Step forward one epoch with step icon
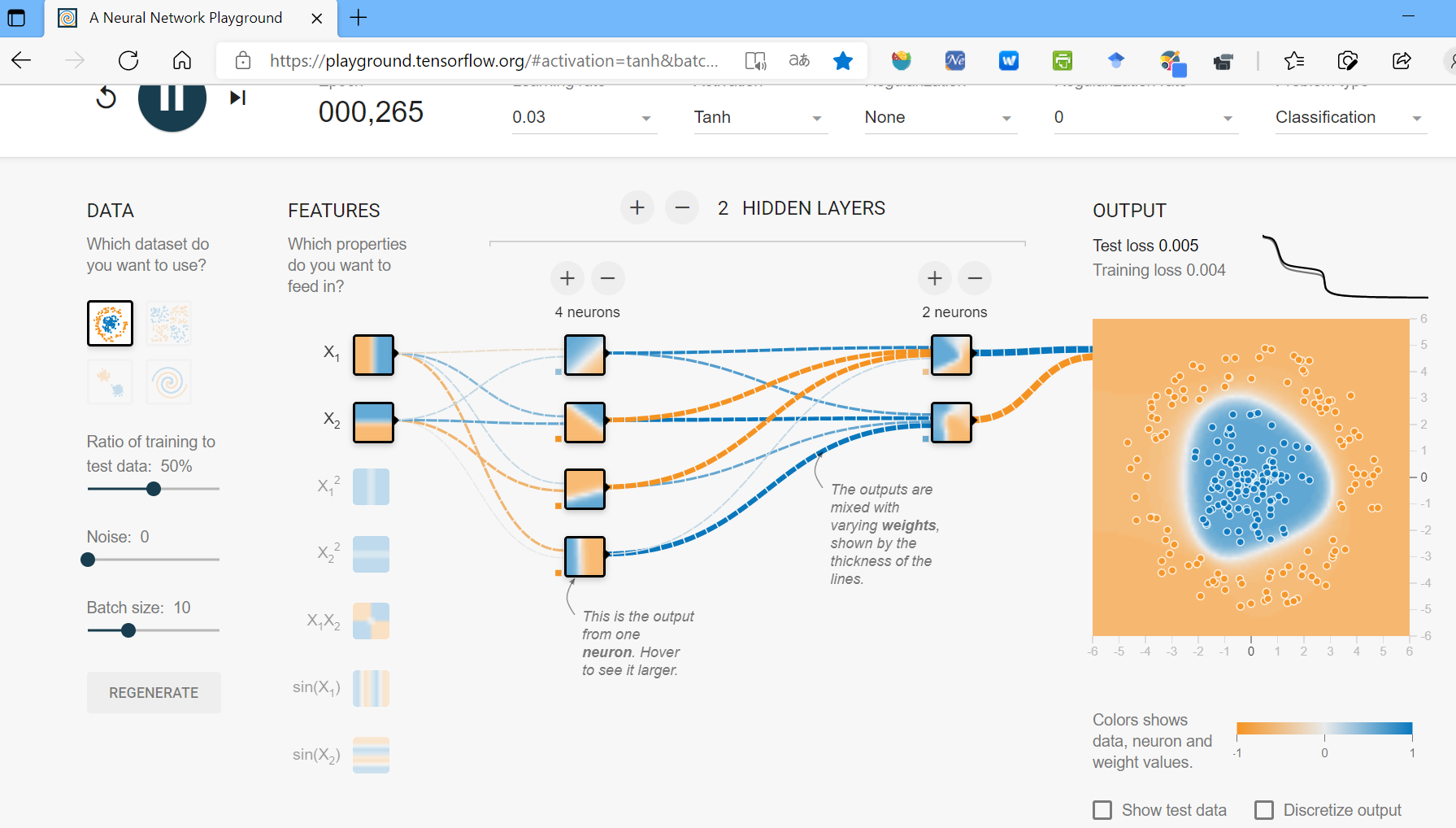 pos(237,98)
